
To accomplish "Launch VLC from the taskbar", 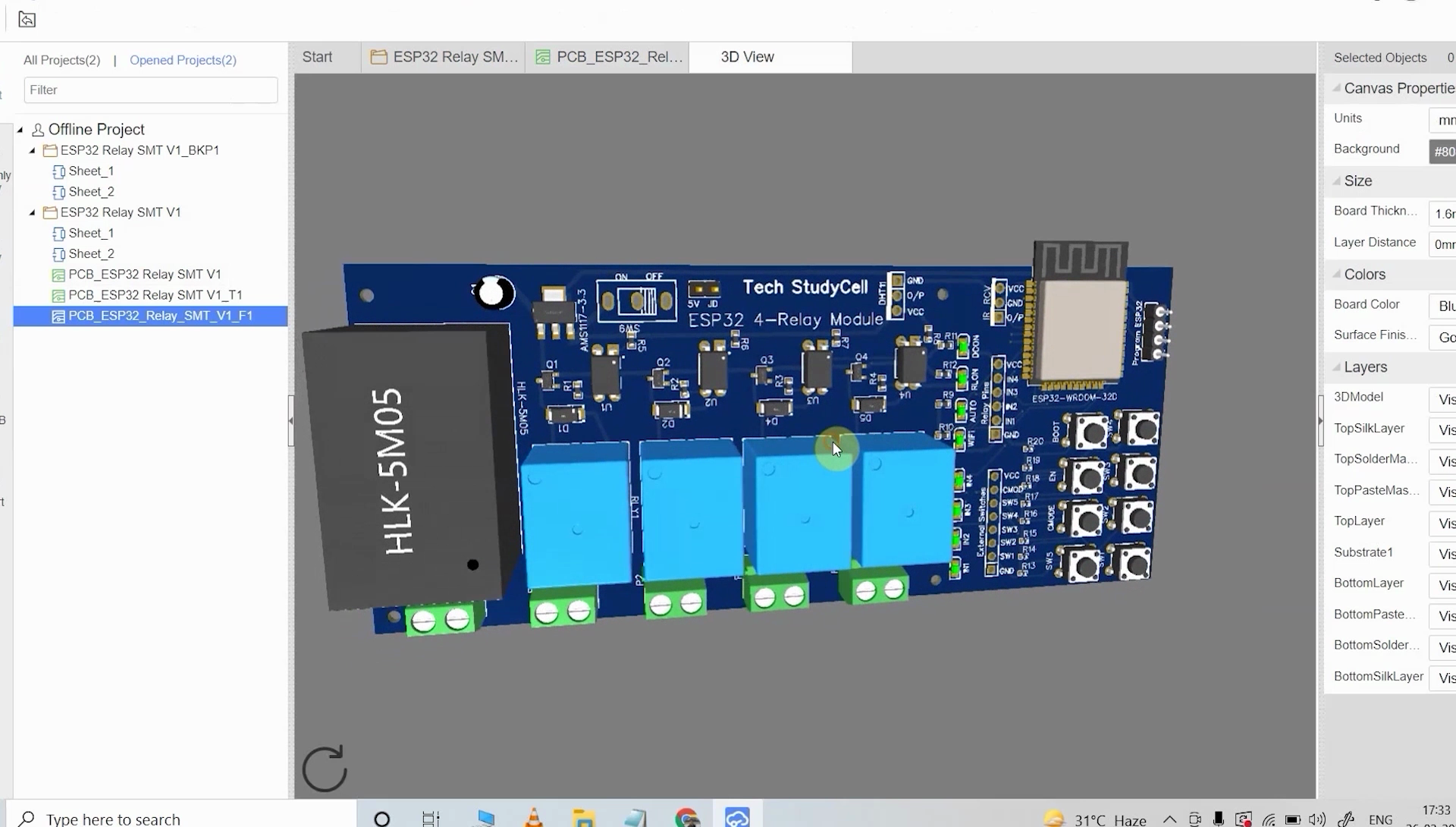I will tap(533, 817).
